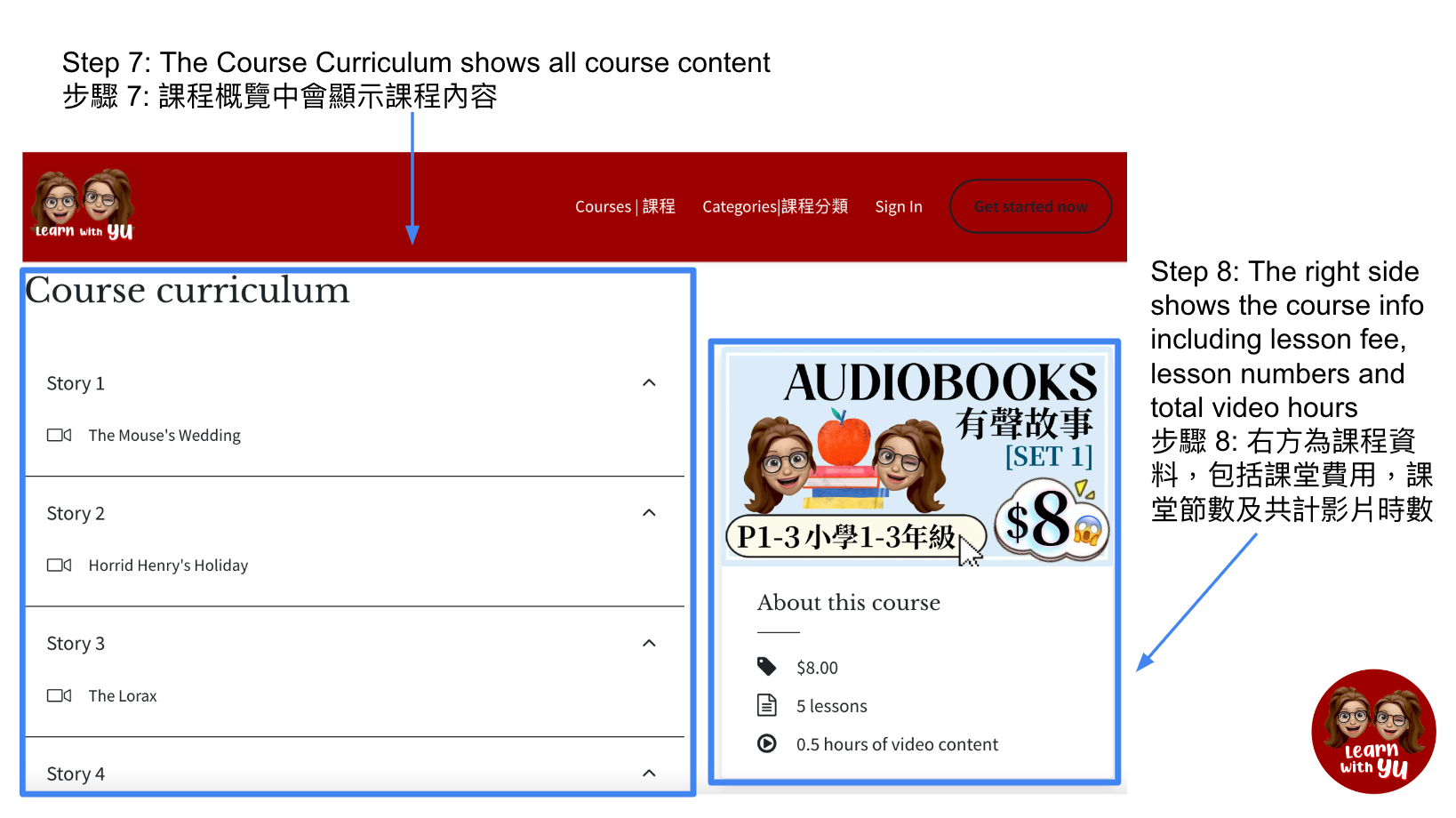Image resolution: width=1456 pixels, height=818 pixels.
Task: Click the Get started now button
Action: pos(1030,206)
